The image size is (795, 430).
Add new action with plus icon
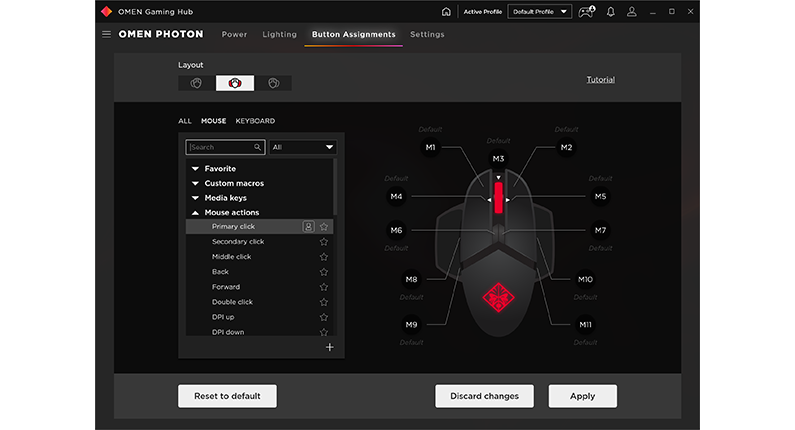(330, 347)
